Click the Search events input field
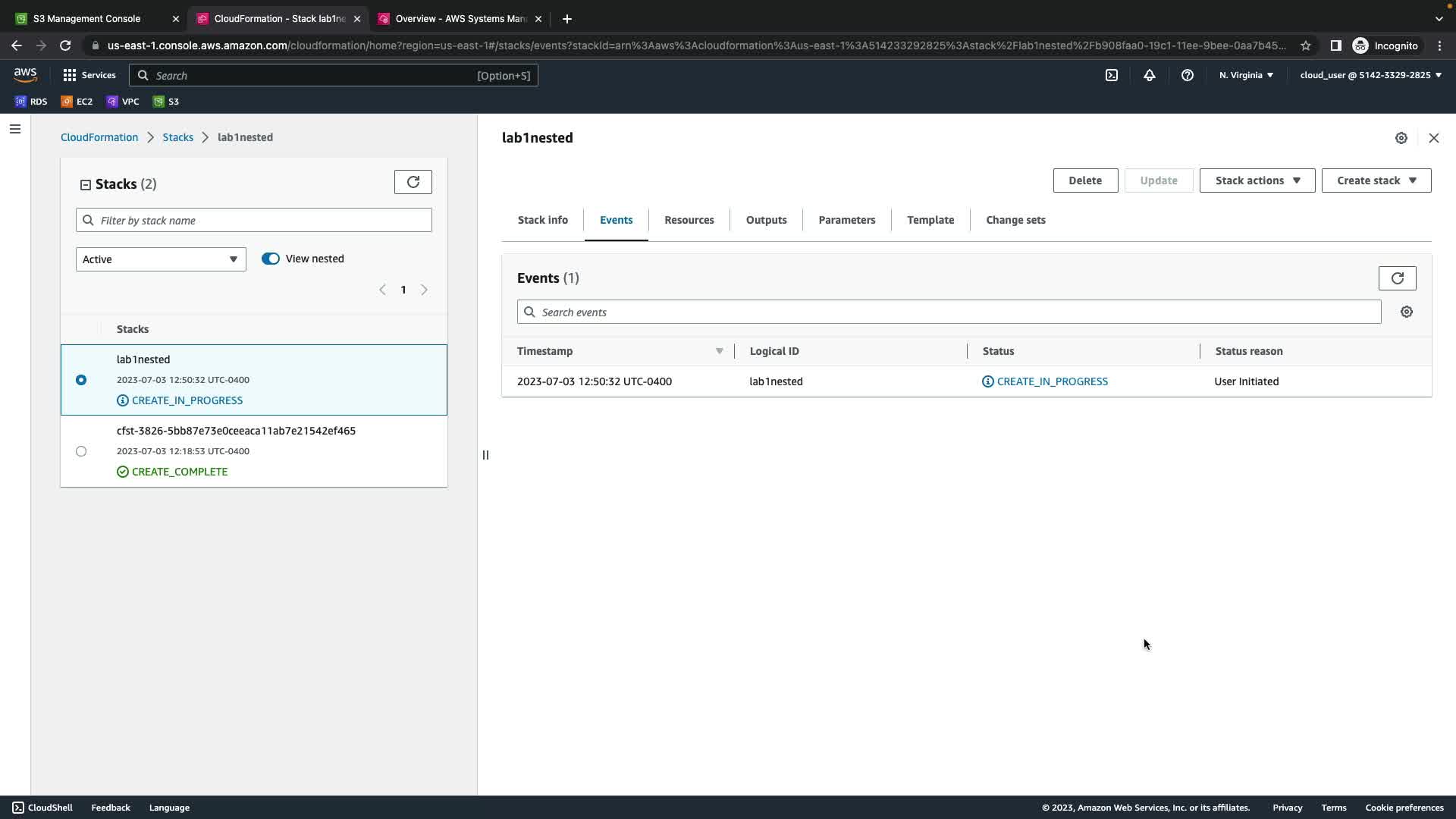This screenshot has height=819, width=1456. [x=948, y=312]
